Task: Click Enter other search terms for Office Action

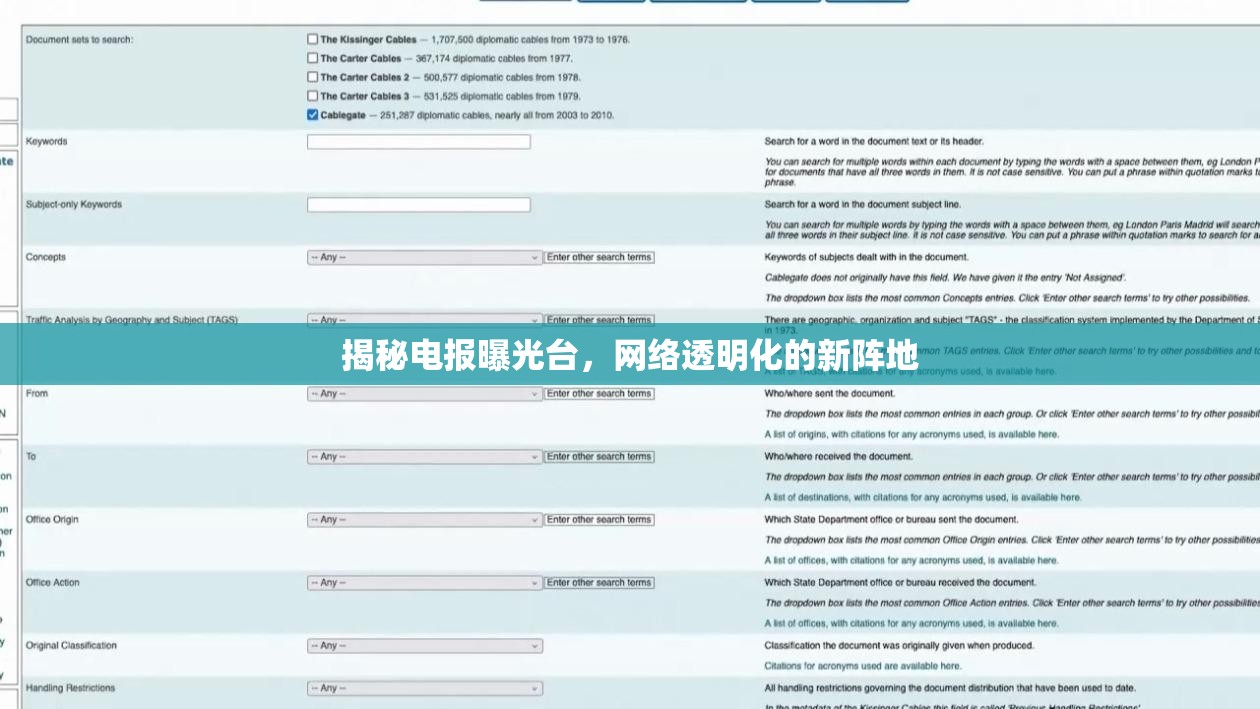Action: (599, 583)
